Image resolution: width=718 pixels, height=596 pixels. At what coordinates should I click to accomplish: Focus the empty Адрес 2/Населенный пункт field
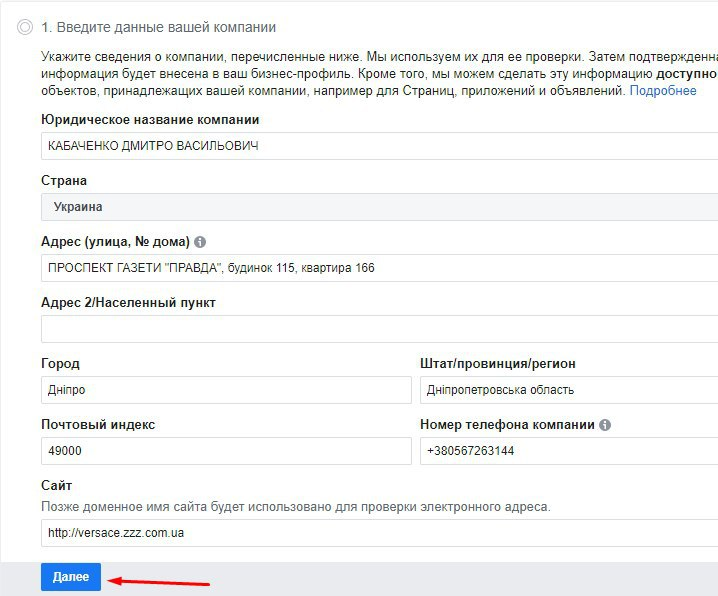pos(380,329)
